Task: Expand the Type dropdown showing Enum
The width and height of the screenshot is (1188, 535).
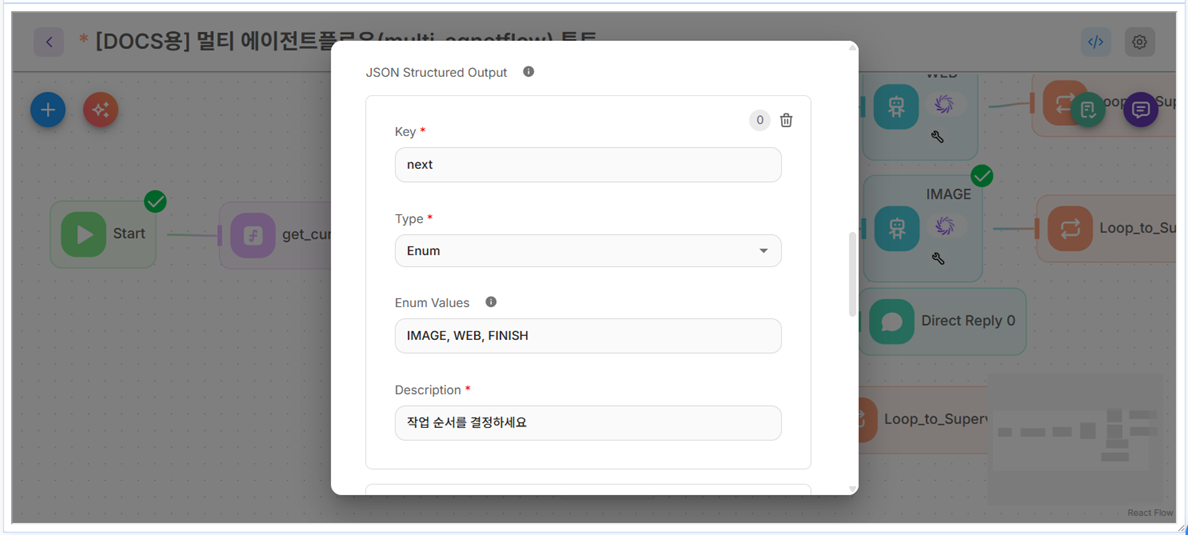Action: (x=588, y=251)
